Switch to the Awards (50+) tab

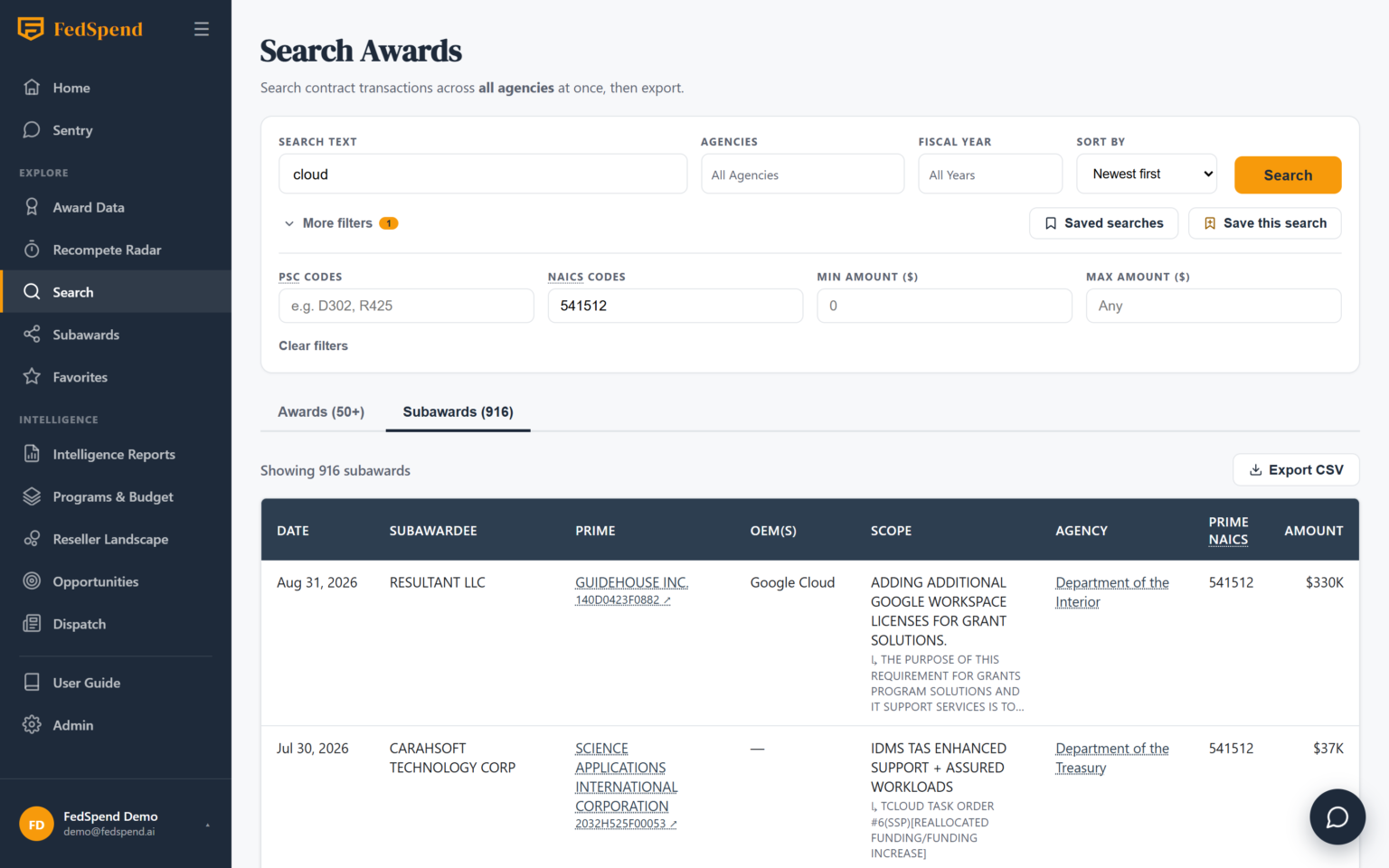[x=321, y=412]
